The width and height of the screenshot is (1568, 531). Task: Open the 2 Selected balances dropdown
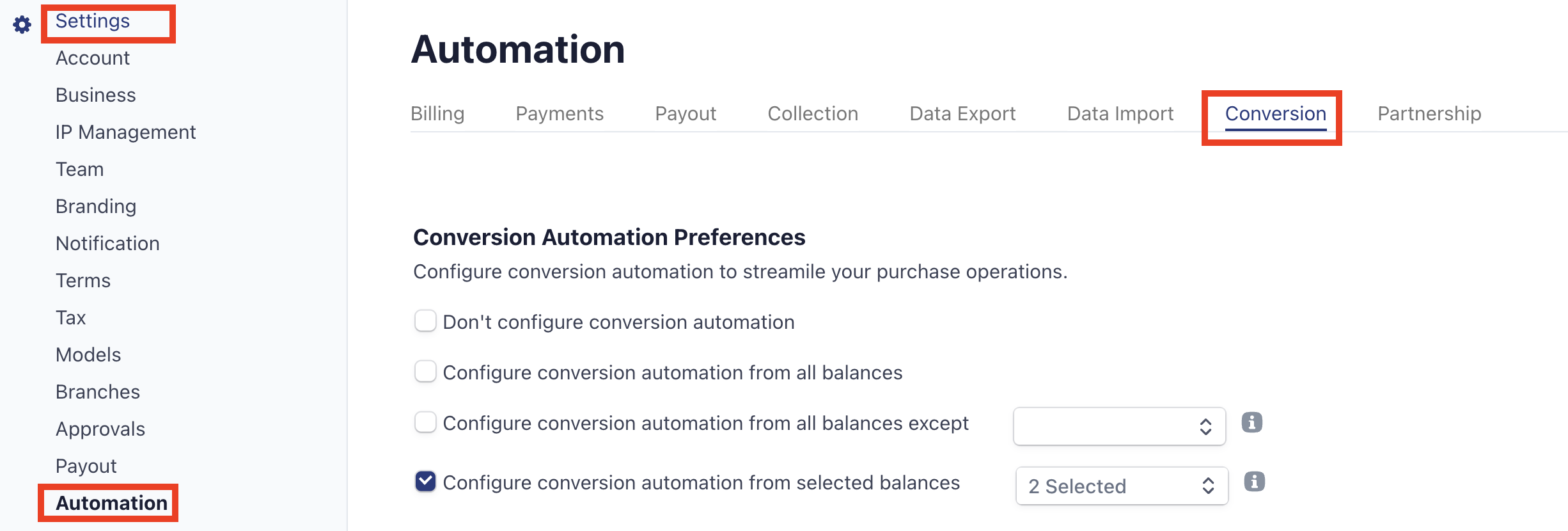(1122, 486)
